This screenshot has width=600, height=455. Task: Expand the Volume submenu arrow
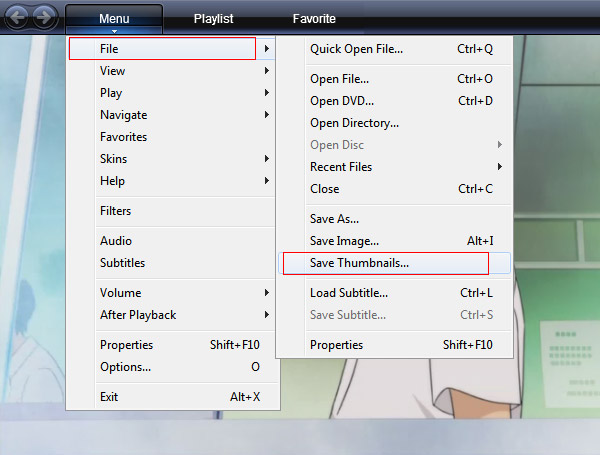(267, 292)
